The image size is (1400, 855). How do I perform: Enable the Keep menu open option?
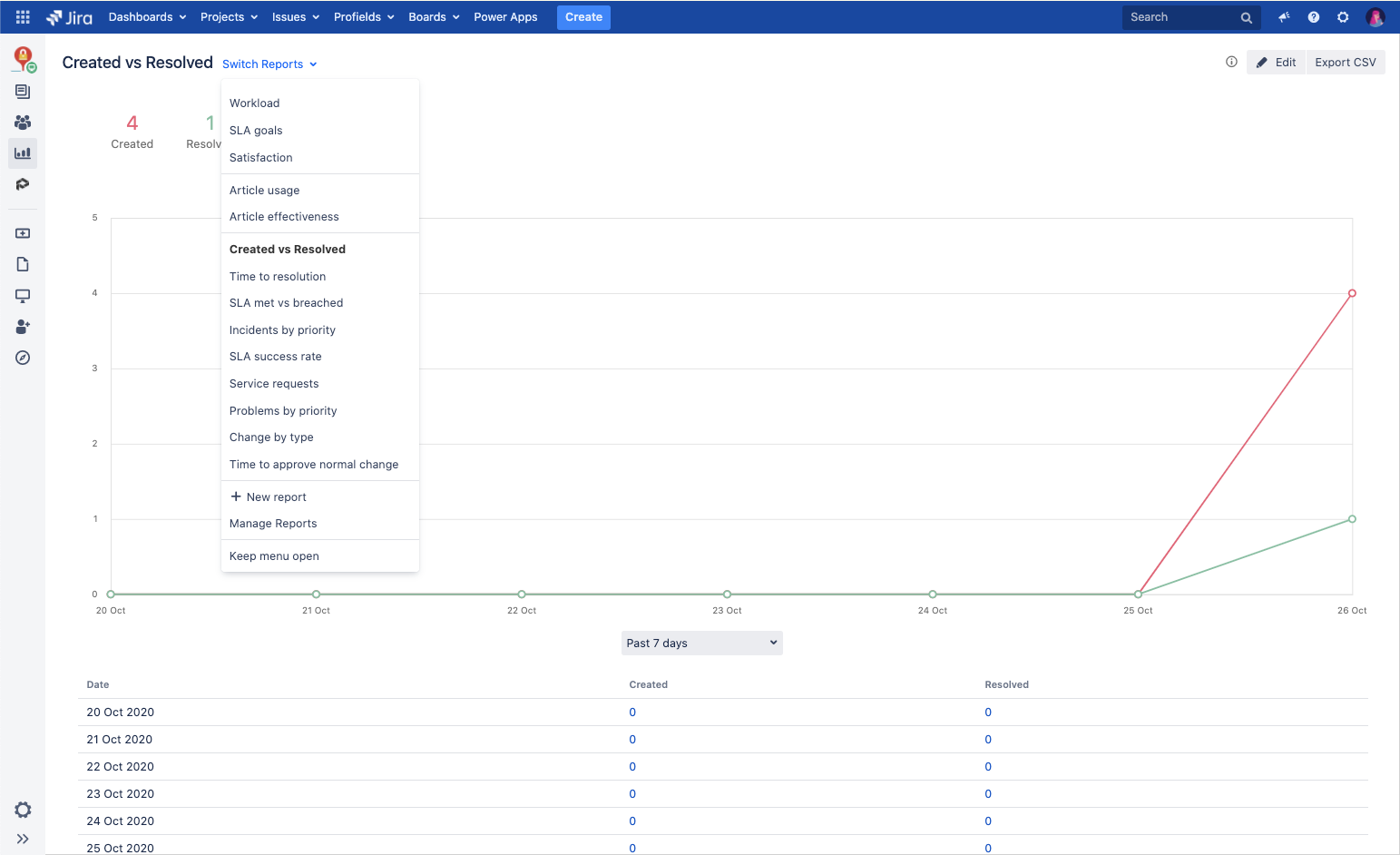(274, 555)
